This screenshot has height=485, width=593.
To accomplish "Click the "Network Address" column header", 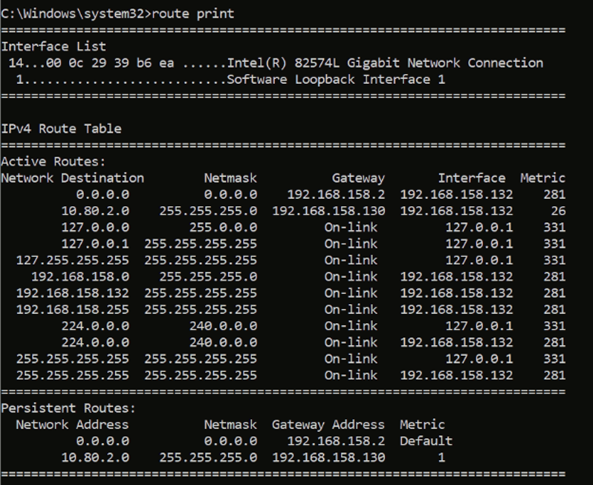I will (x=72, y=424).
